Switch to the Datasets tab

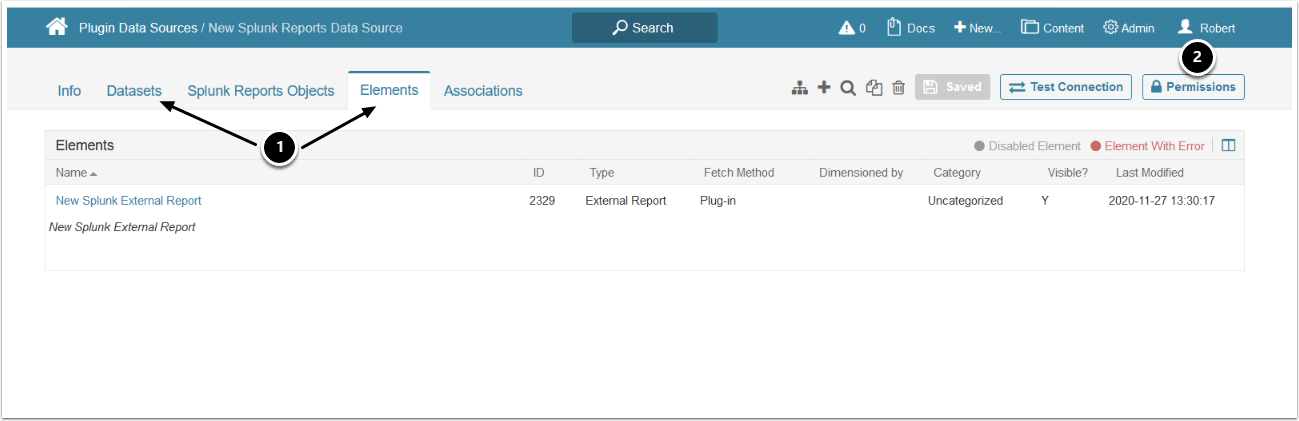(134, 90)
